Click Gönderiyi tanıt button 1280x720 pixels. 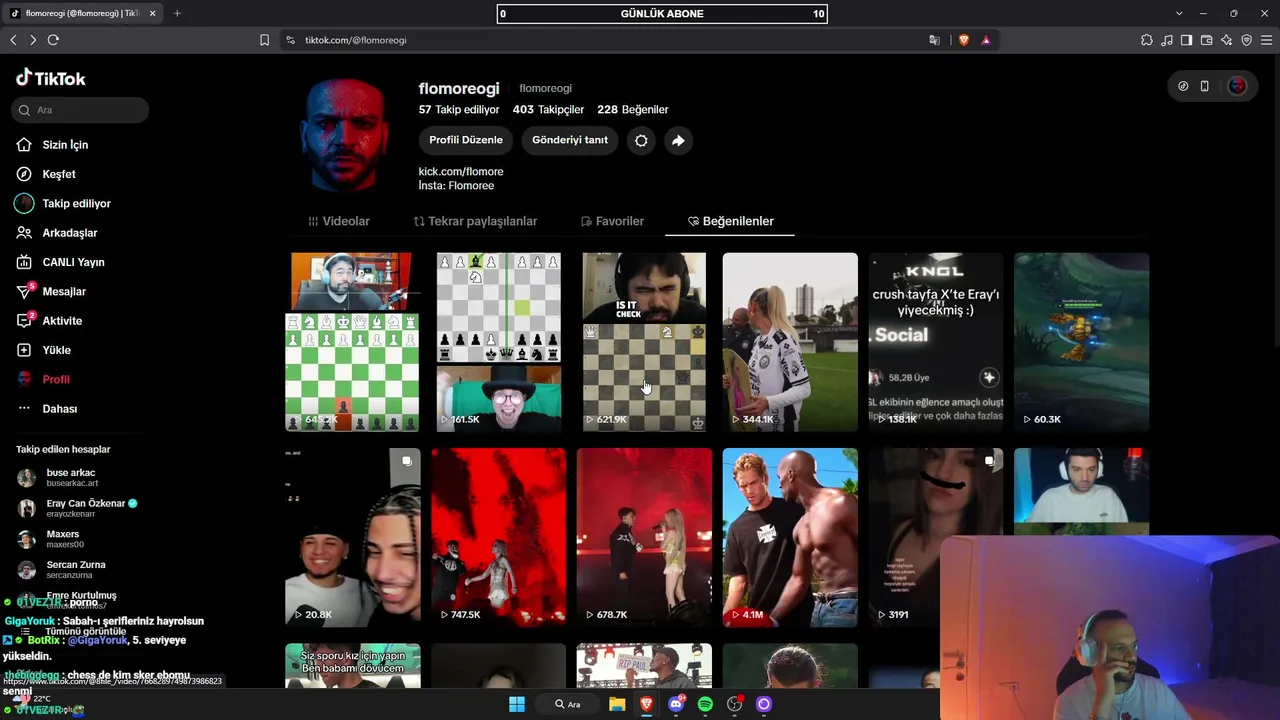point(570,141)
